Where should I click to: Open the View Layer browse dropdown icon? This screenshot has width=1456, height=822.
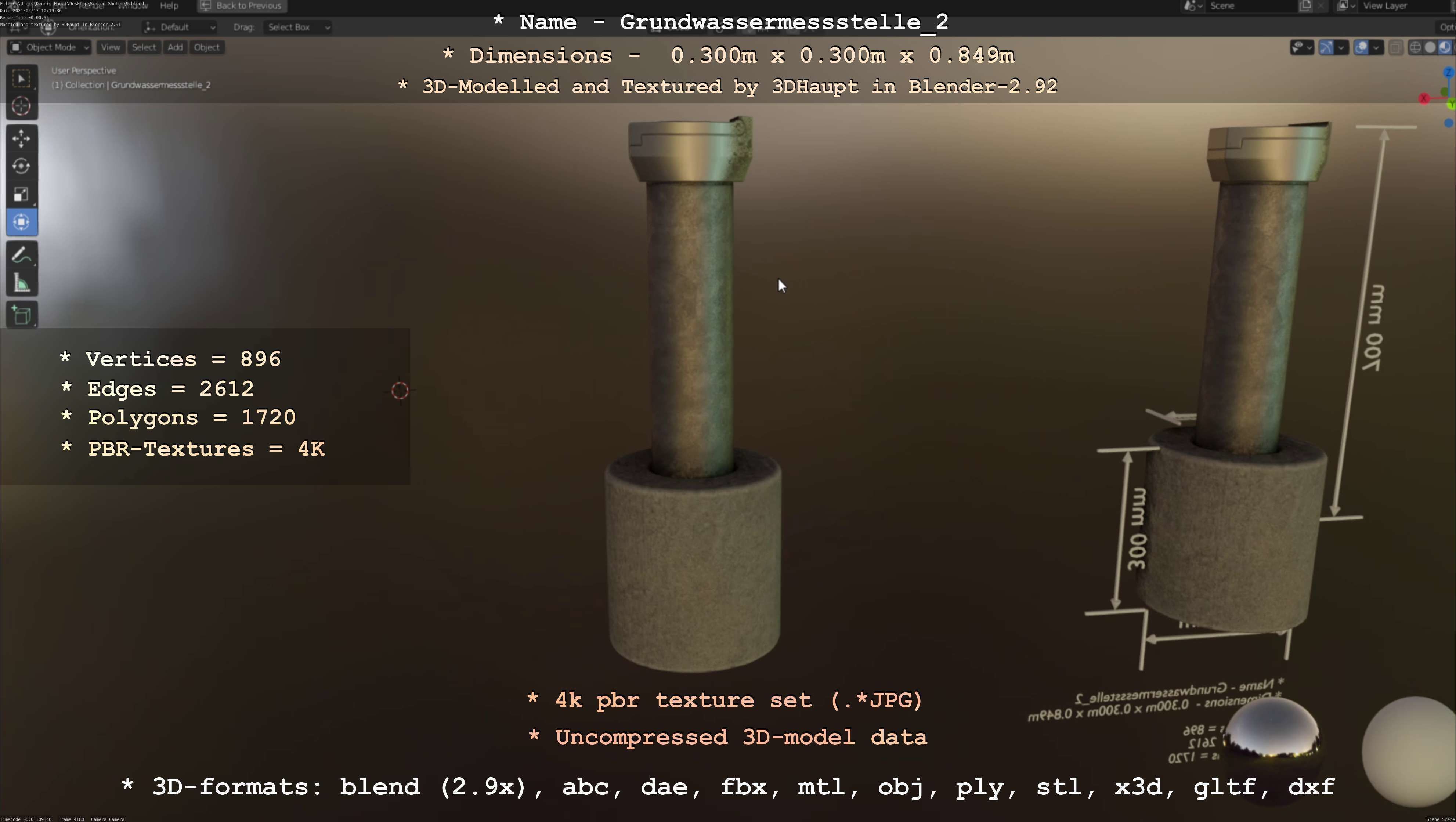[1346, 6]
